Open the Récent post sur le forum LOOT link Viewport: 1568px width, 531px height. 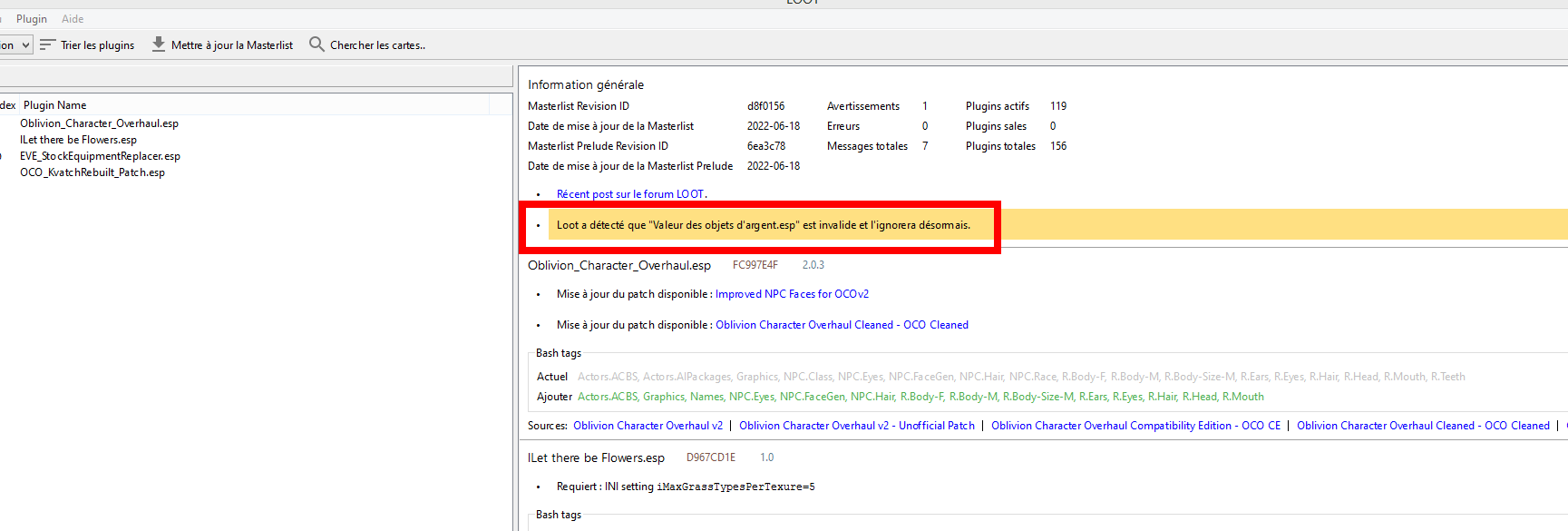630,194
